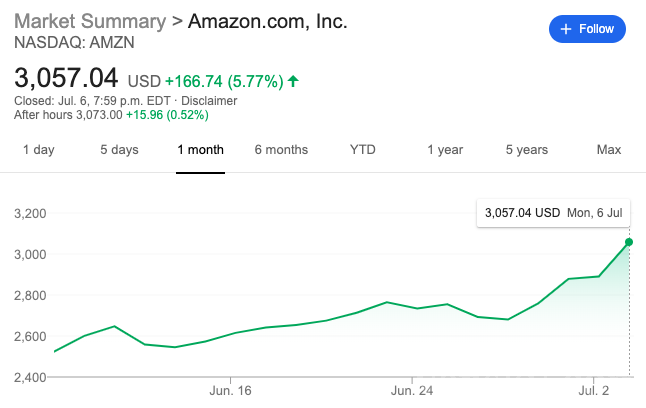Open the 6 months chart view
The height and width of the screenshot is (408, 646).
coord(281,150)
